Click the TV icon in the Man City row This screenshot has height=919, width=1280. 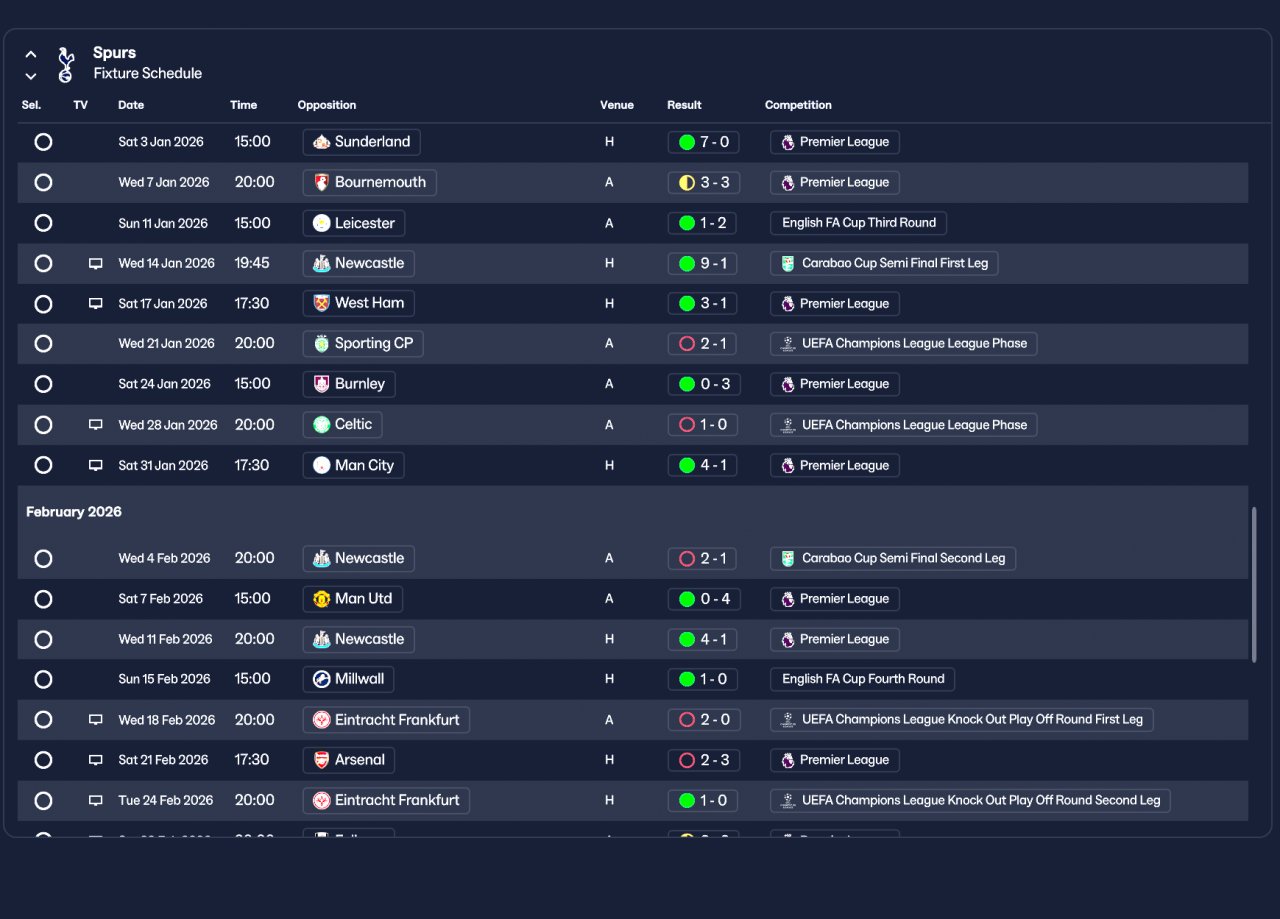click(x=96, y=466)
